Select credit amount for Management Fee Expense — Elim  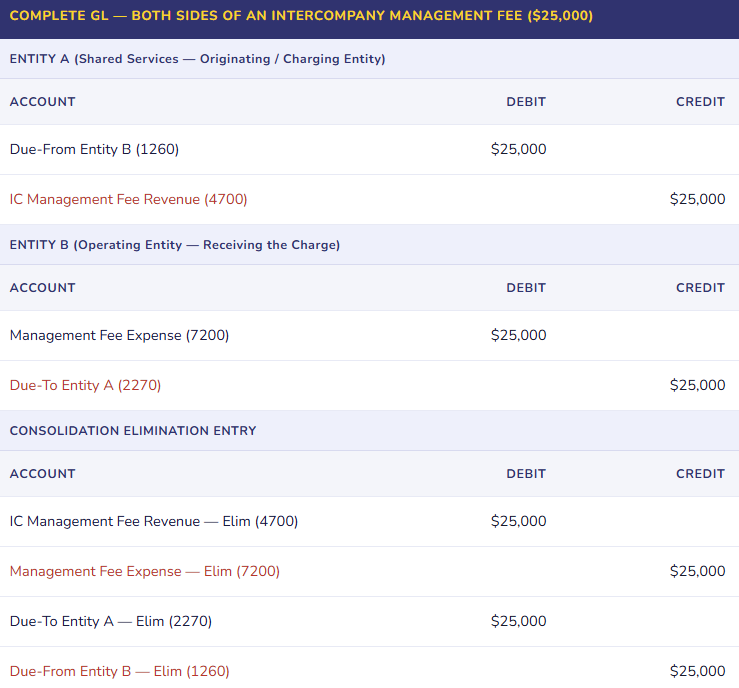[697, 571]
